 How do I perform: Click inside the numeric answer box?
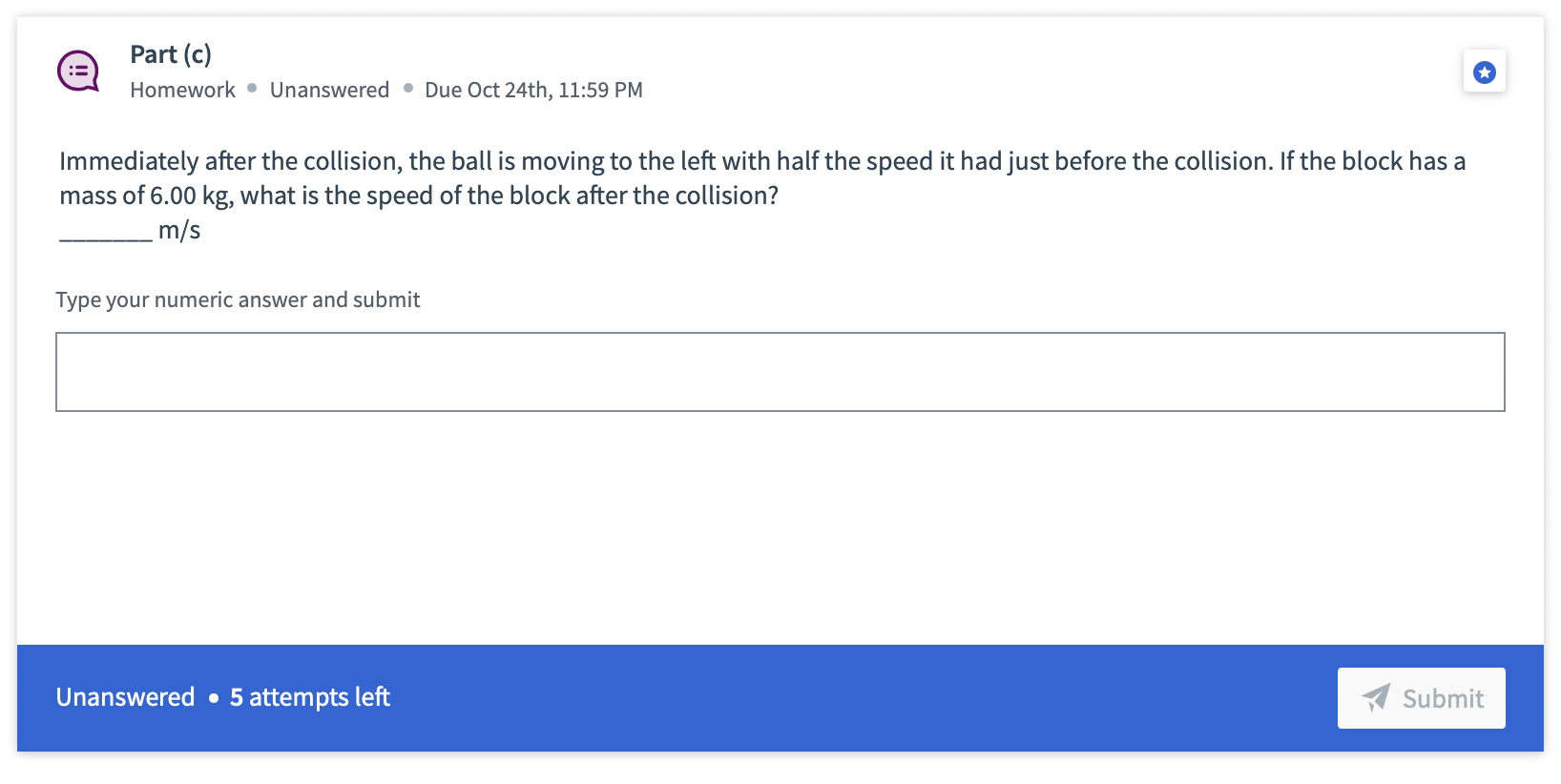pos(780,372)
